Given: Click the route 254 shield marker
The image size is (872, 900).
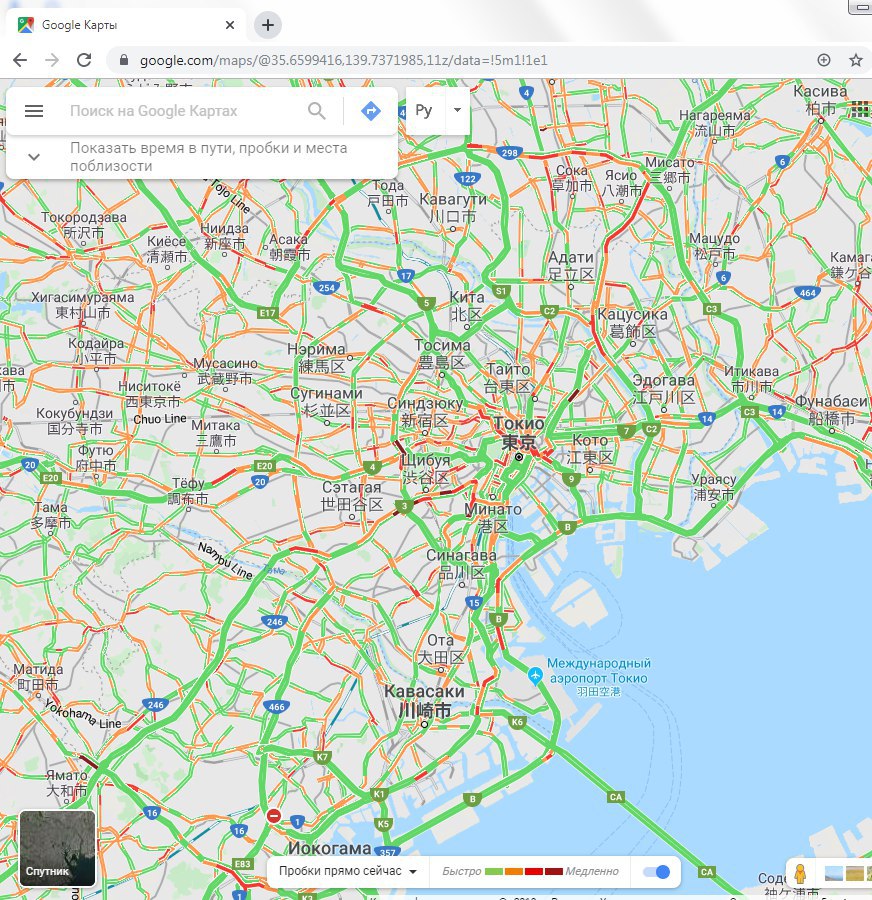Looking at the screenshot, I should 327,288.
